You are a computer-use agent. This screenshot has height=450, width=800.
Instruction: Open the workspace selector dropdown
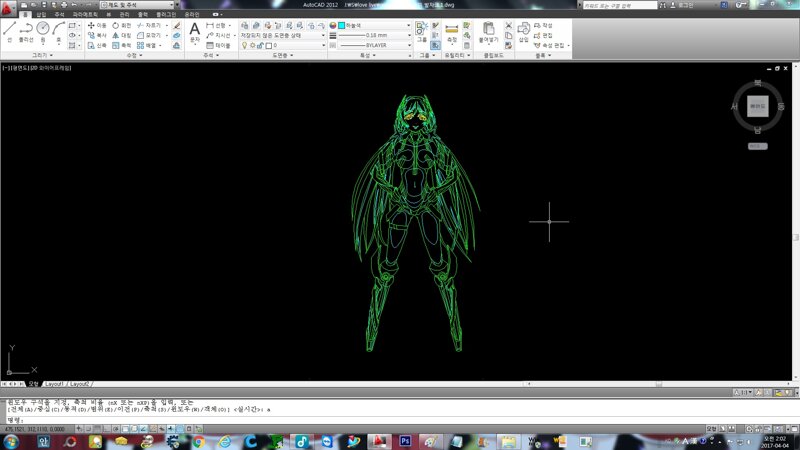[136, 5]
